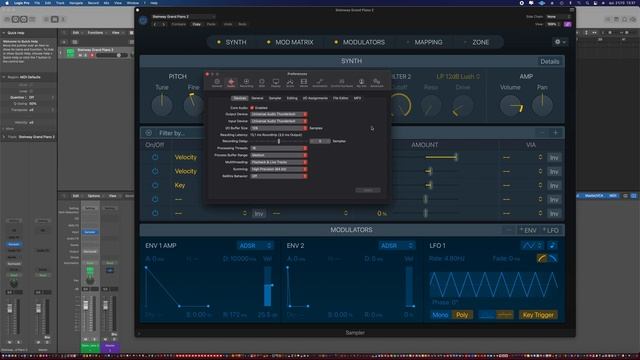Select previous preset arrow in plugin header
Viewport: 640px width, 360px height.
coord(155,24)
